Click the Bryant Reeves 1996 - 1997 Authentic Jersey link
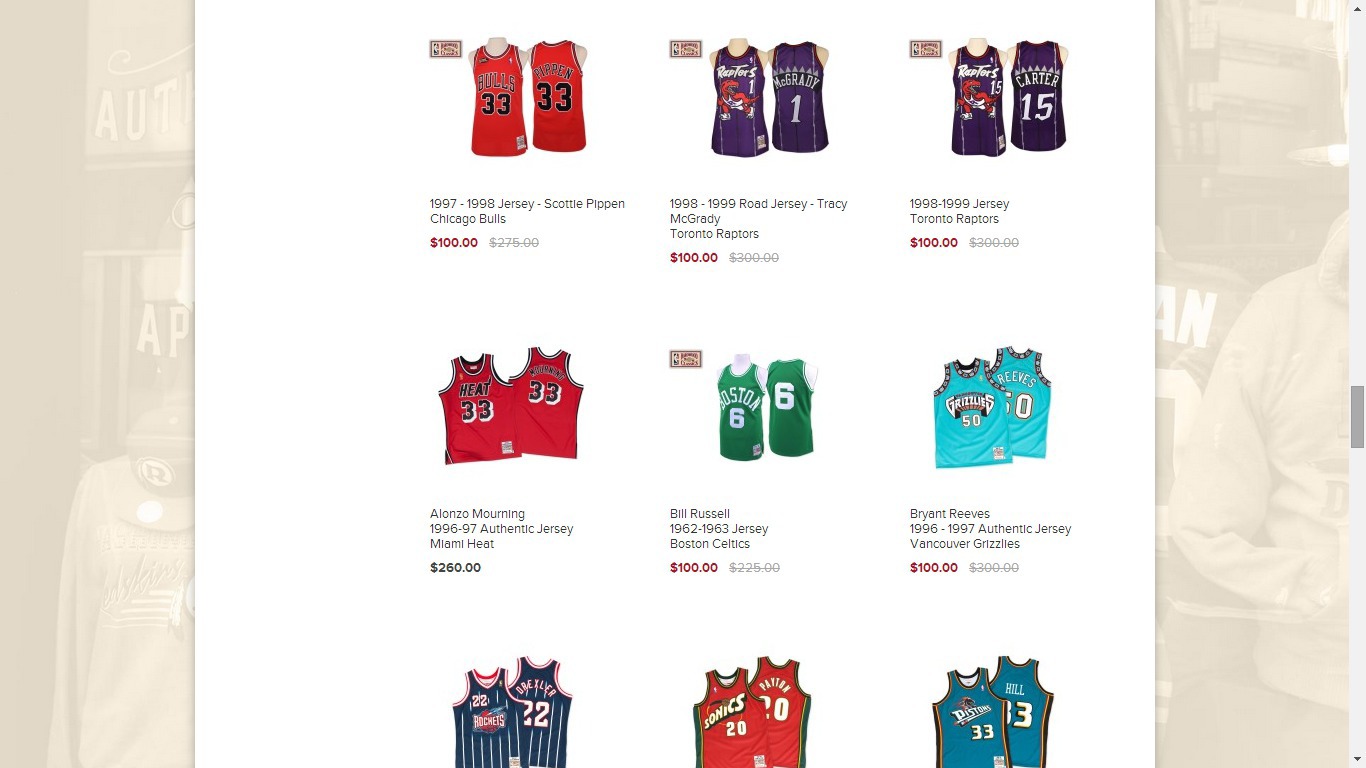 point(990,529)
